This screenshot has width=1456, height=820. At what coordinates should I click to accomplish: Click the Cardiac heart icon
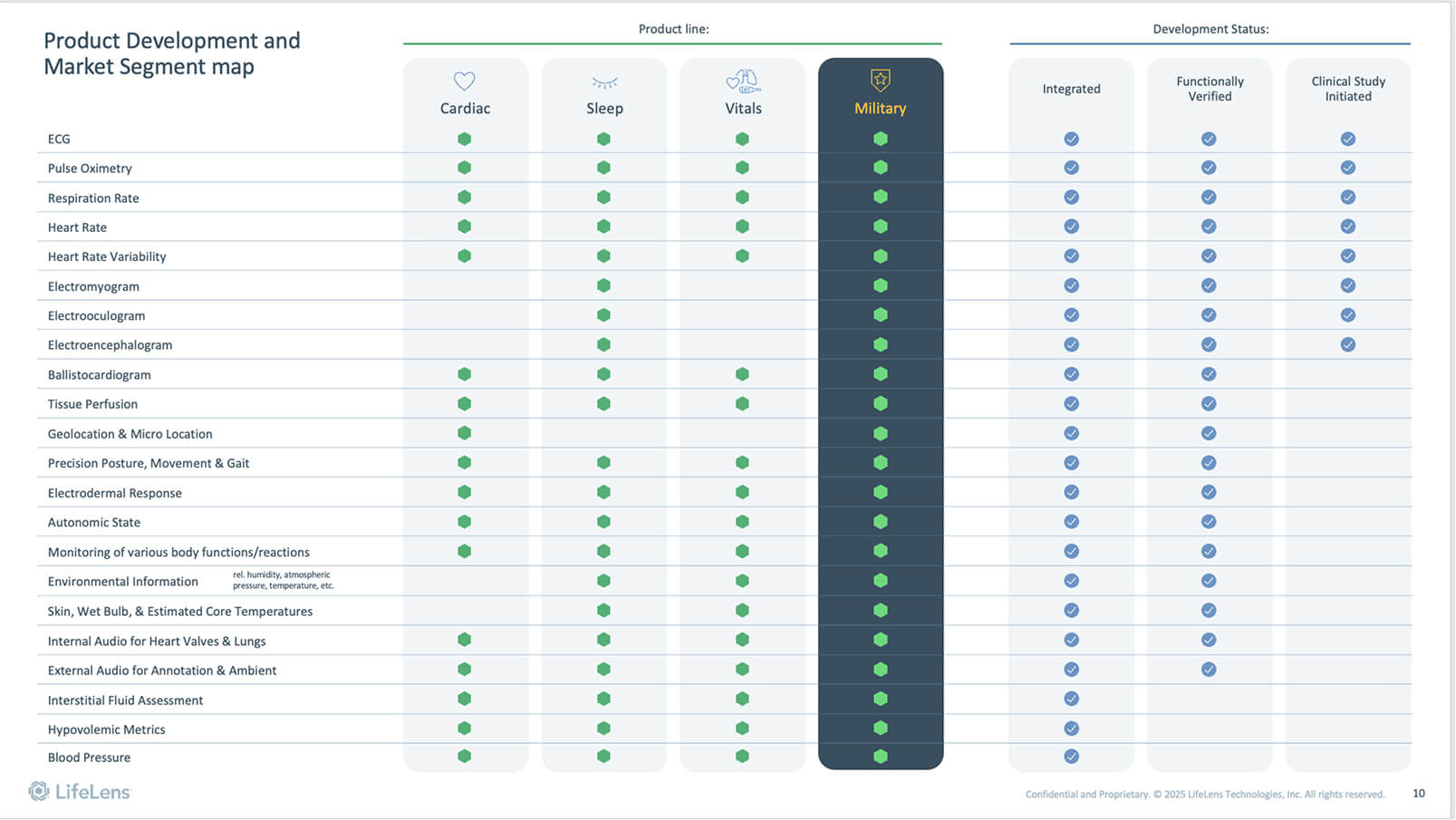point(464,82)
